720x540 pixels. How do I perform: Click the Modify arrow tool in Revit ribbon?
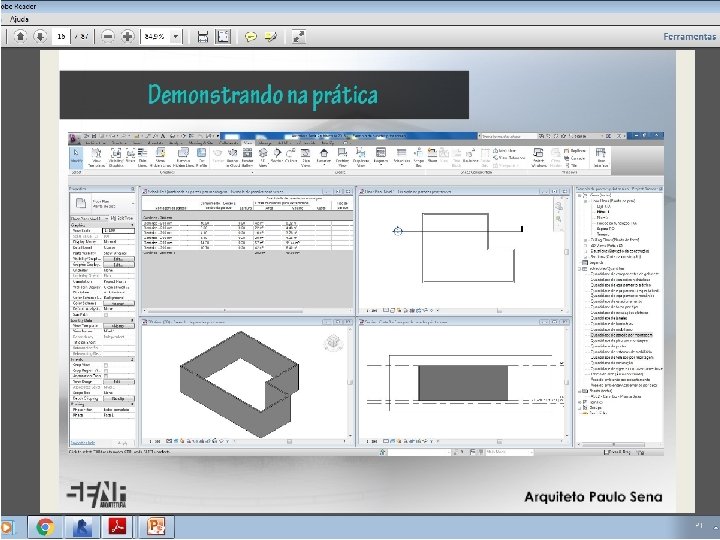coord(76,156)
